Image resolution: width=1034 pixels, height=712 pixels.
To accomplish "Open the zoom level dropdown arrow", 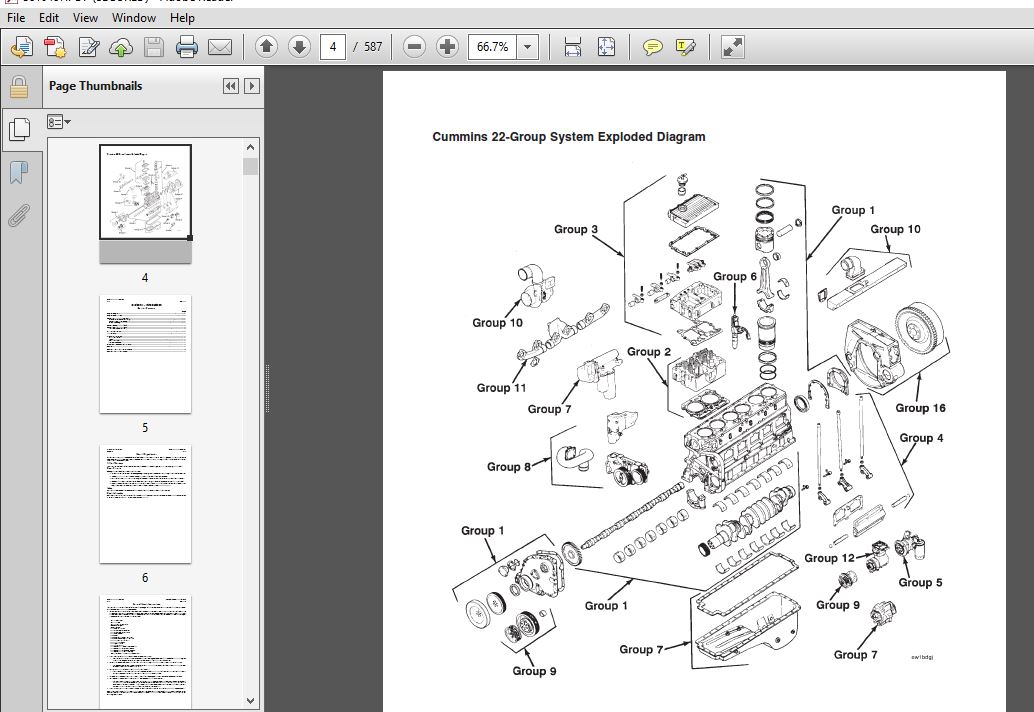I will (x=527, y=47).
